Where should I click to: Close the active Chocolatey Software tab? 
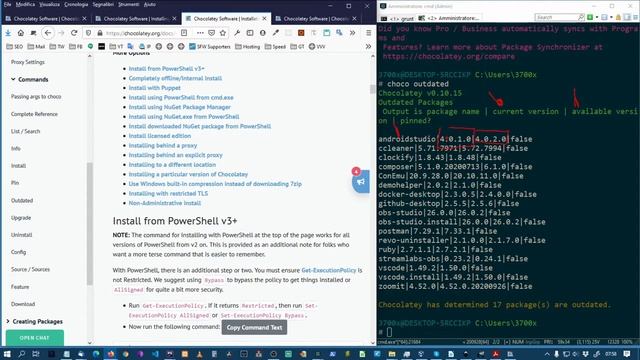click(x=264, y=18)
